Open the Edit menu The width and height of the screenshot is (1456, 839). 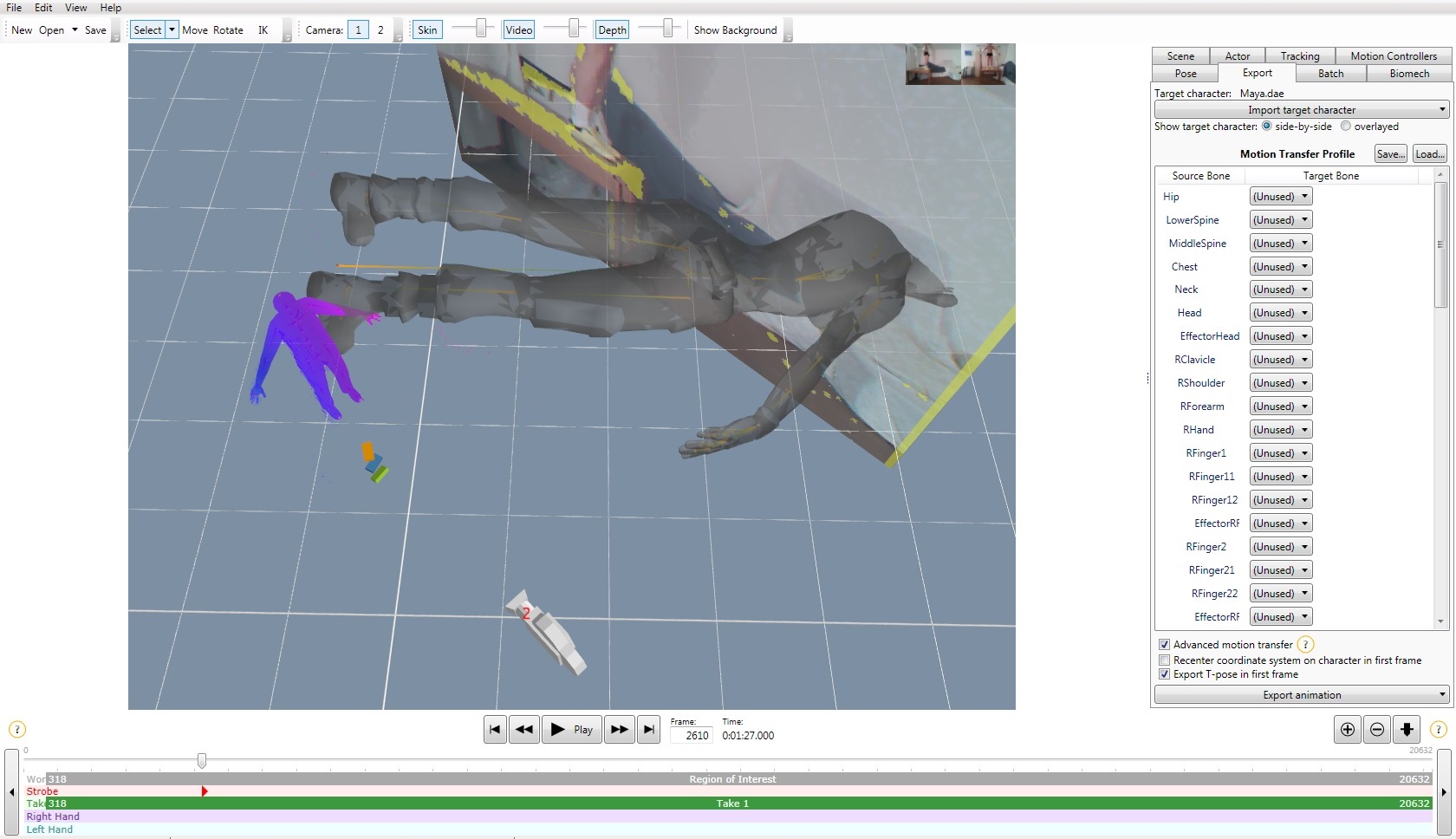43,7
